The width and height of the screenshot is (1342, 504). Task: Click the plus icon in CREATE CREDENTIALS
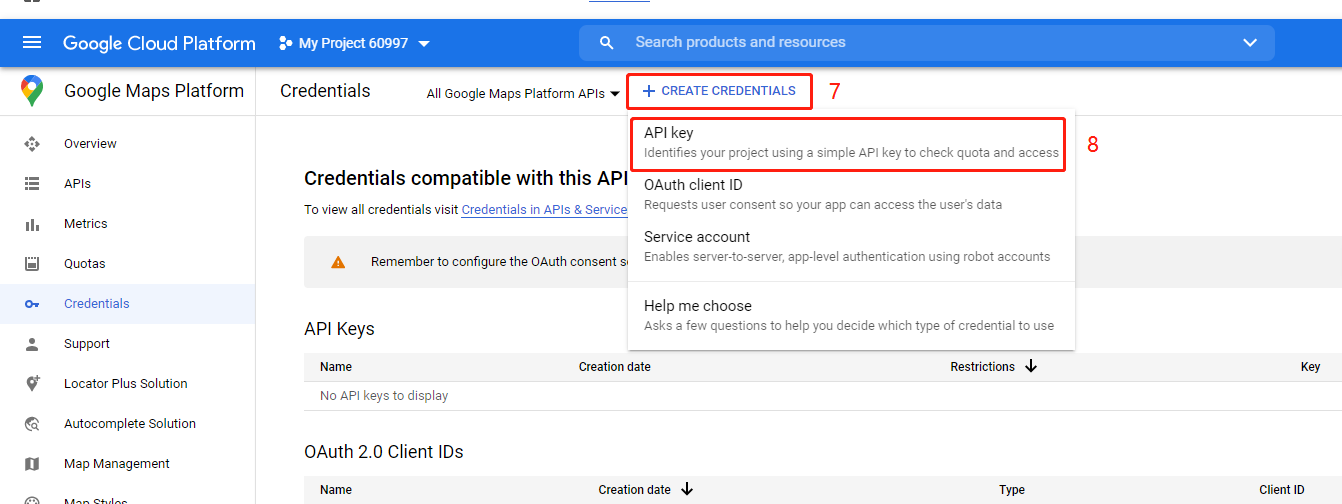649,91
